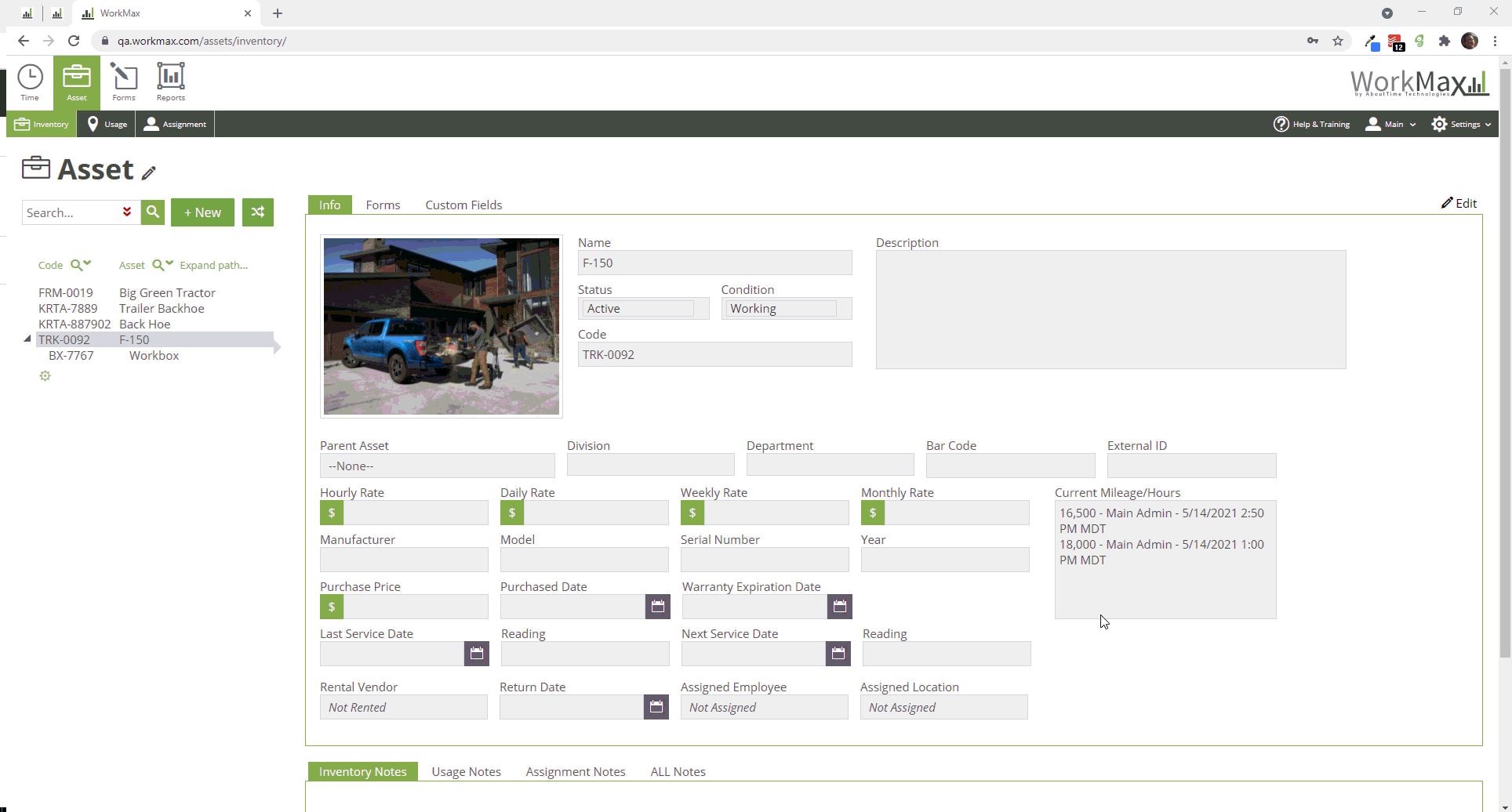
Task: Click the search magnifier button
Action: 153,212
